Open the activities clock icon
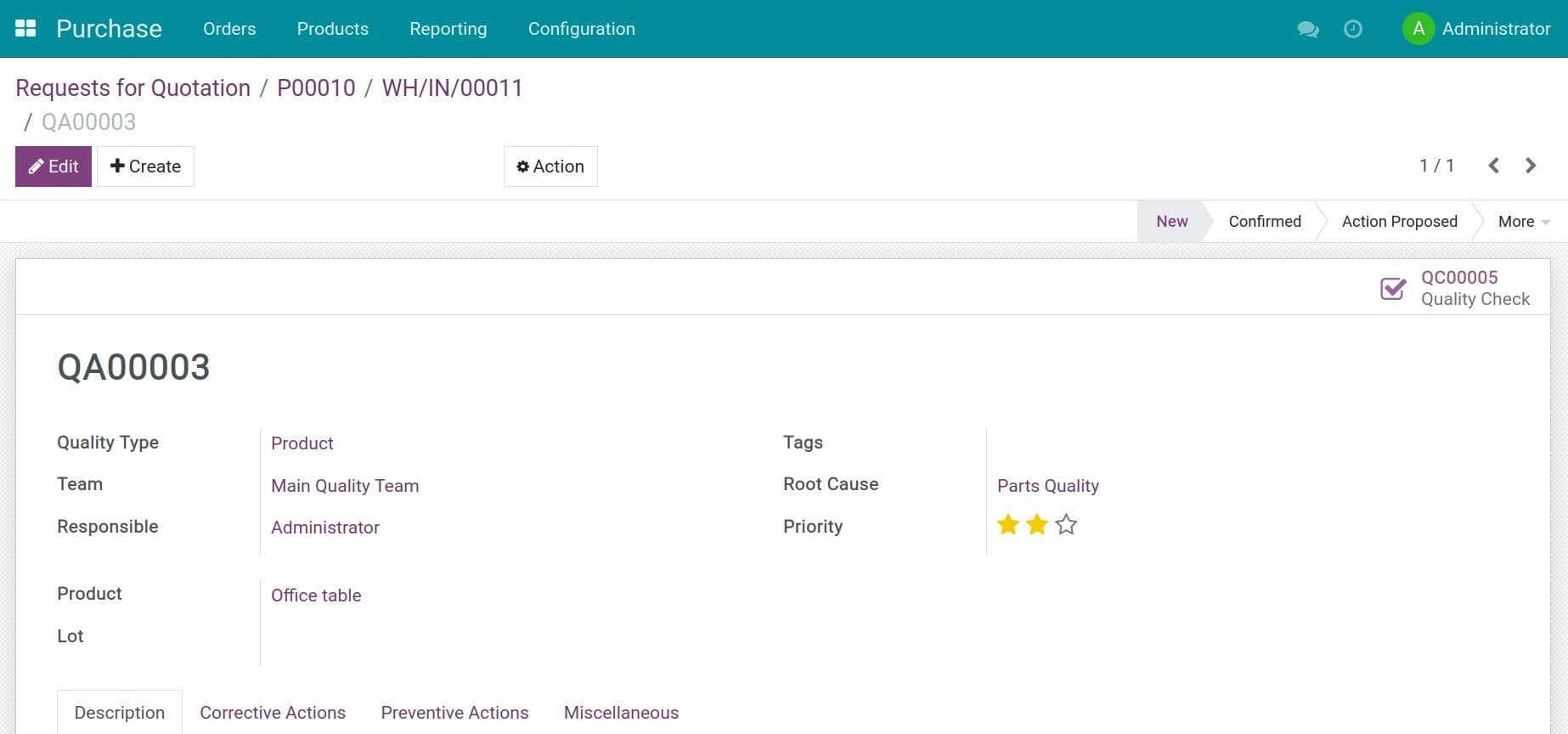The image size is (1568, 734). [1352, 29]
